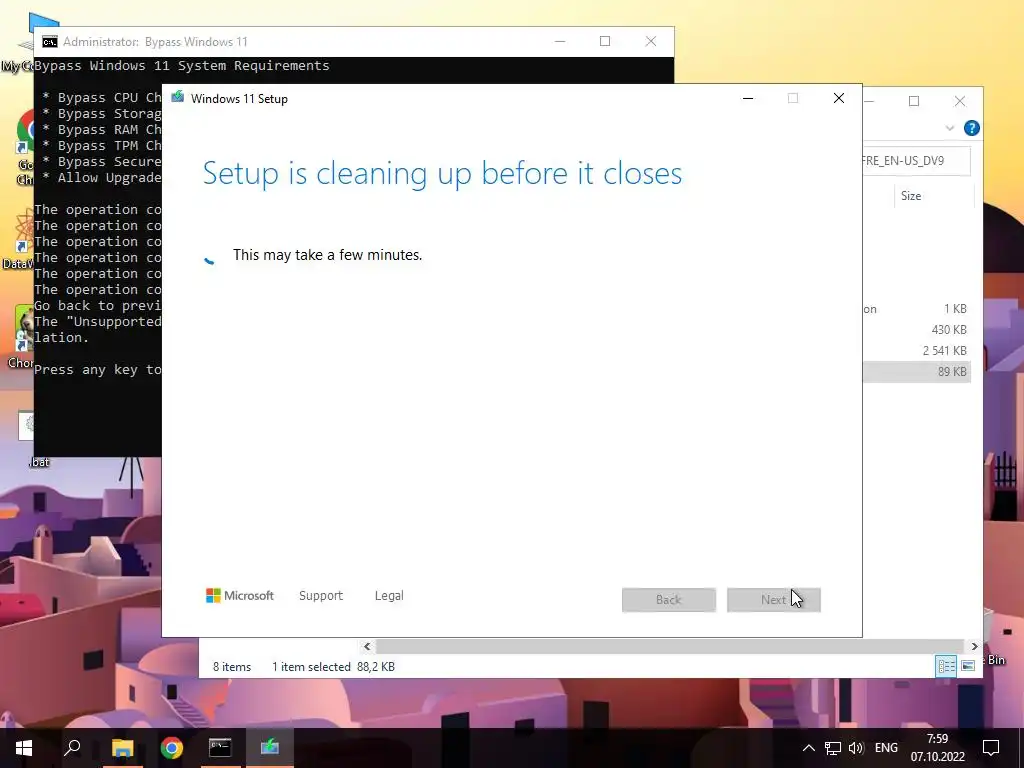Maximize the File Explorer window
1024x768 pixels.
tap(914, 101)
